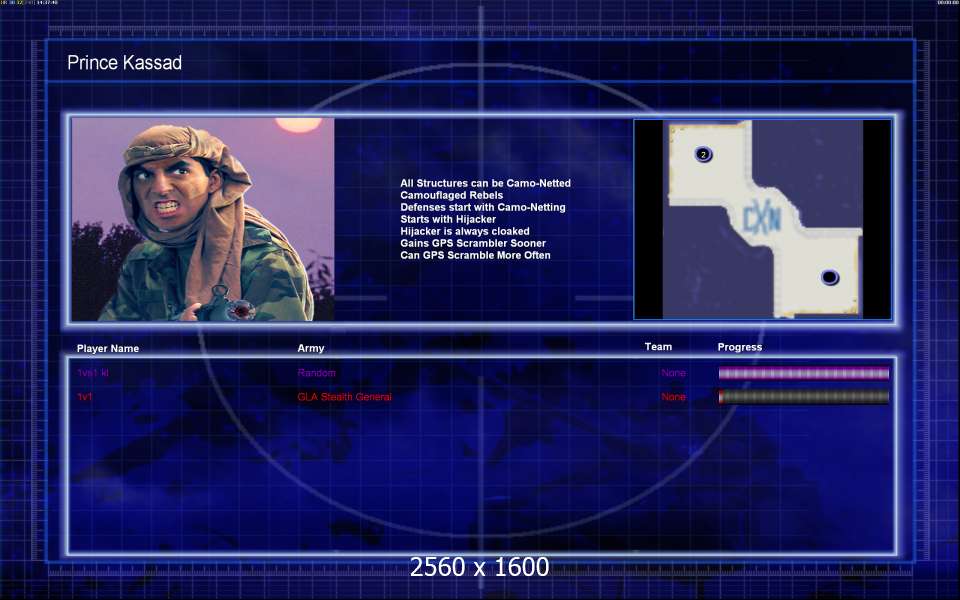Click the purple player's 'None' team value

point(673,373)
